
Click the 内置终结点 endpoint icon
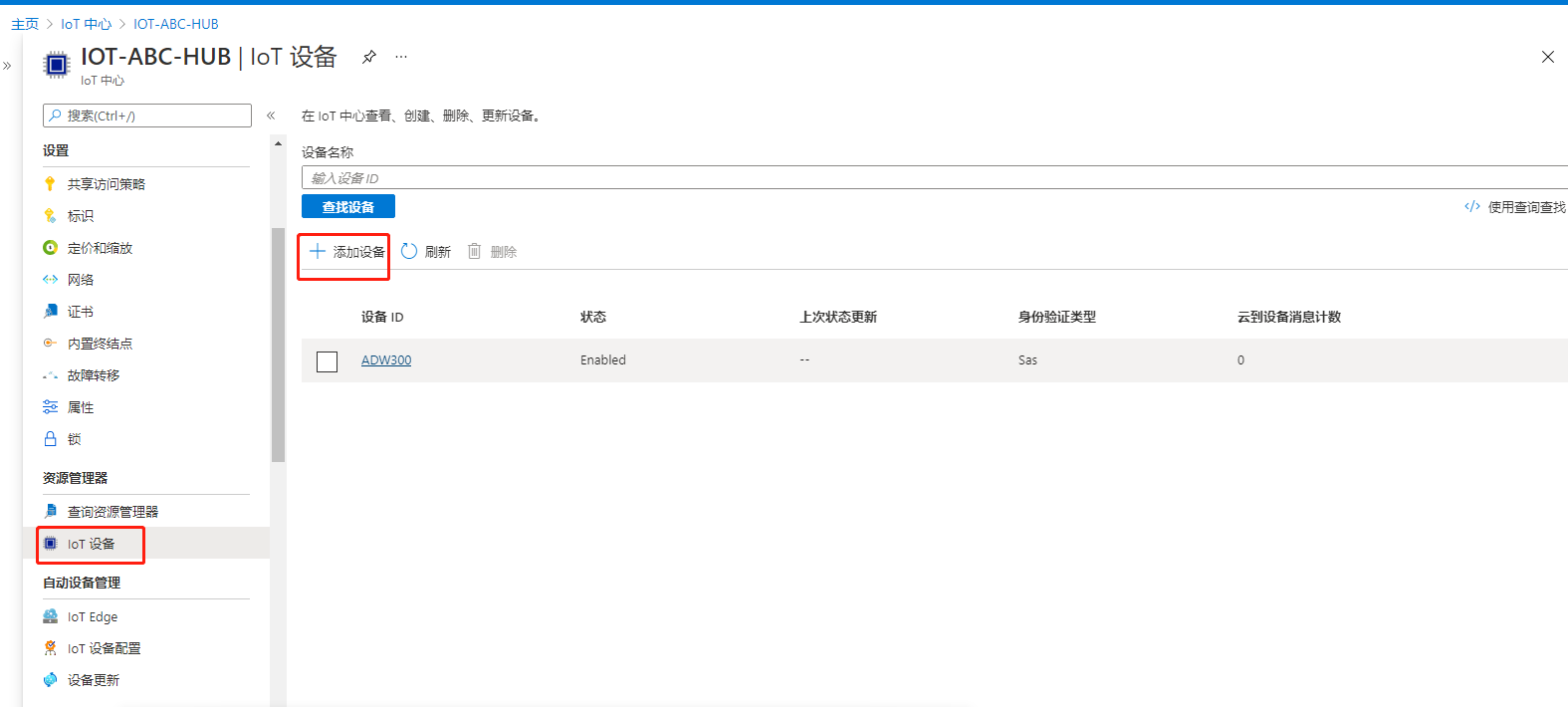(50, 343)
